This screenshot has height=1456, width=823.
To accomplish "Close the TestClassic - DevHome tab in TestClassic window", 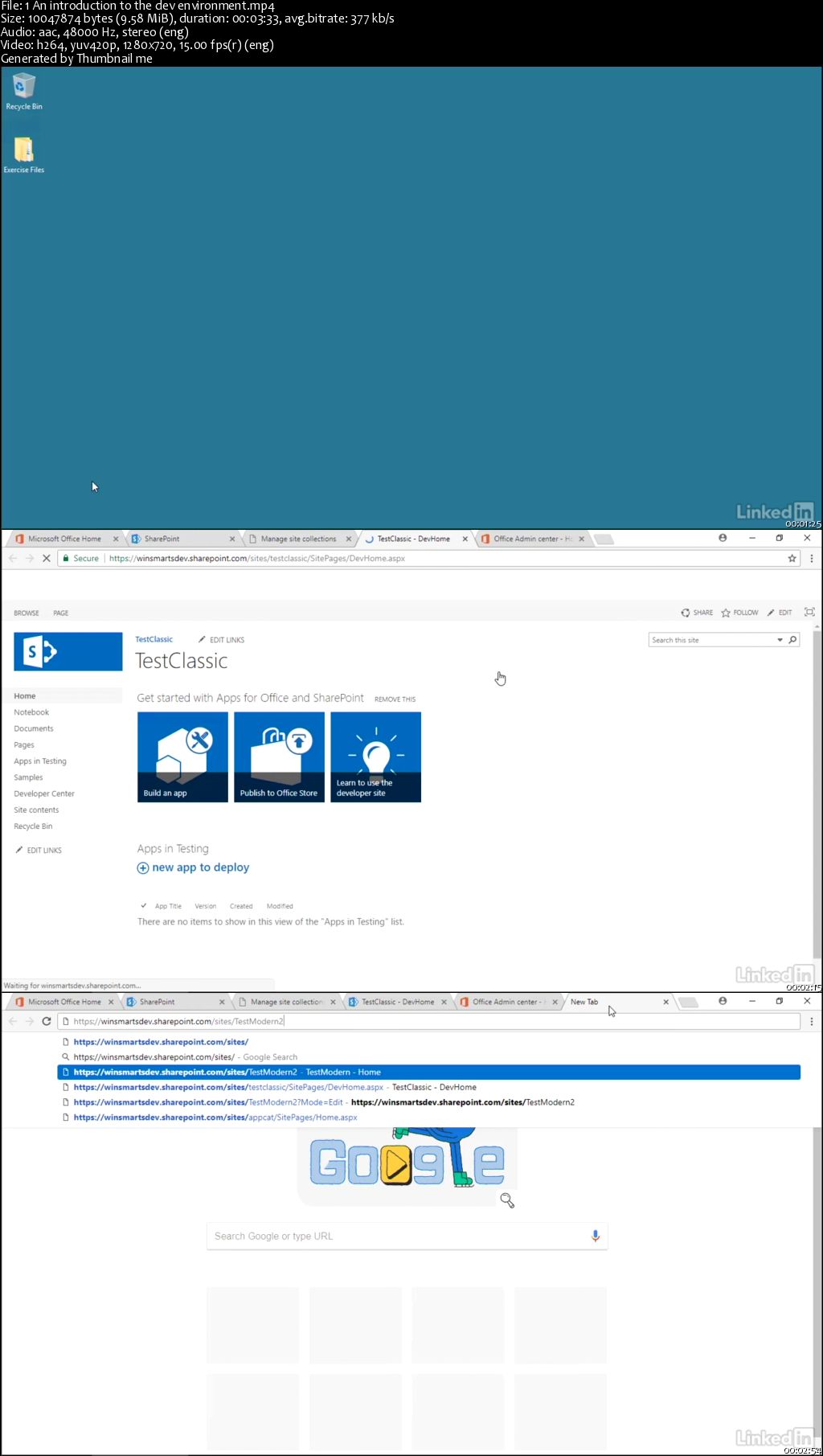I will point(465,539).
